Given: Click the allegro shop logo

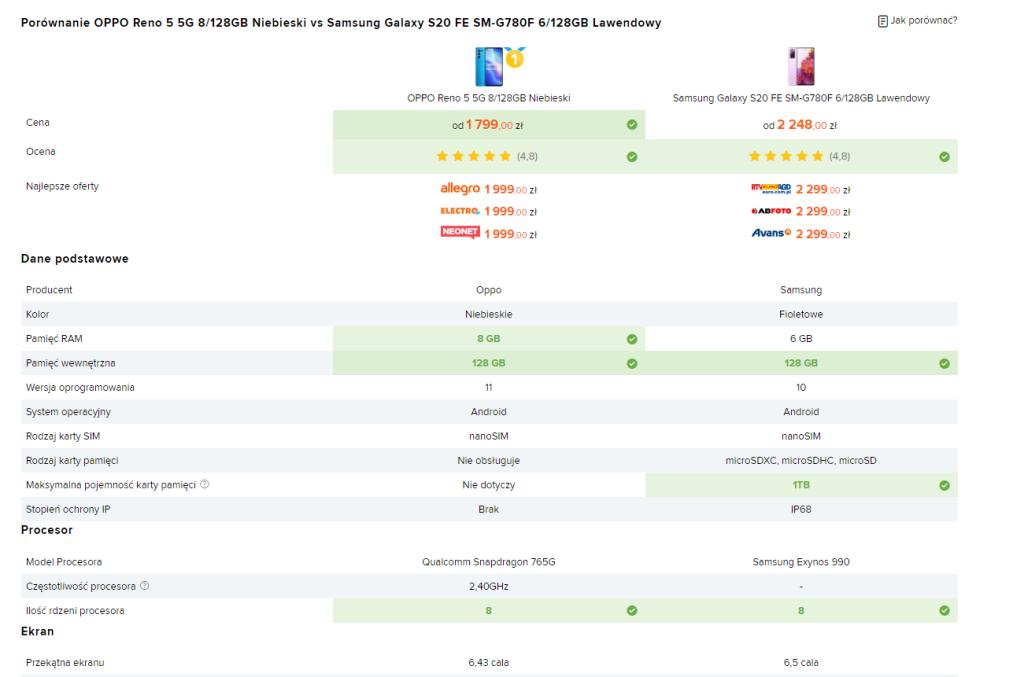Looking at the screenshot, I should click(460, 189).
